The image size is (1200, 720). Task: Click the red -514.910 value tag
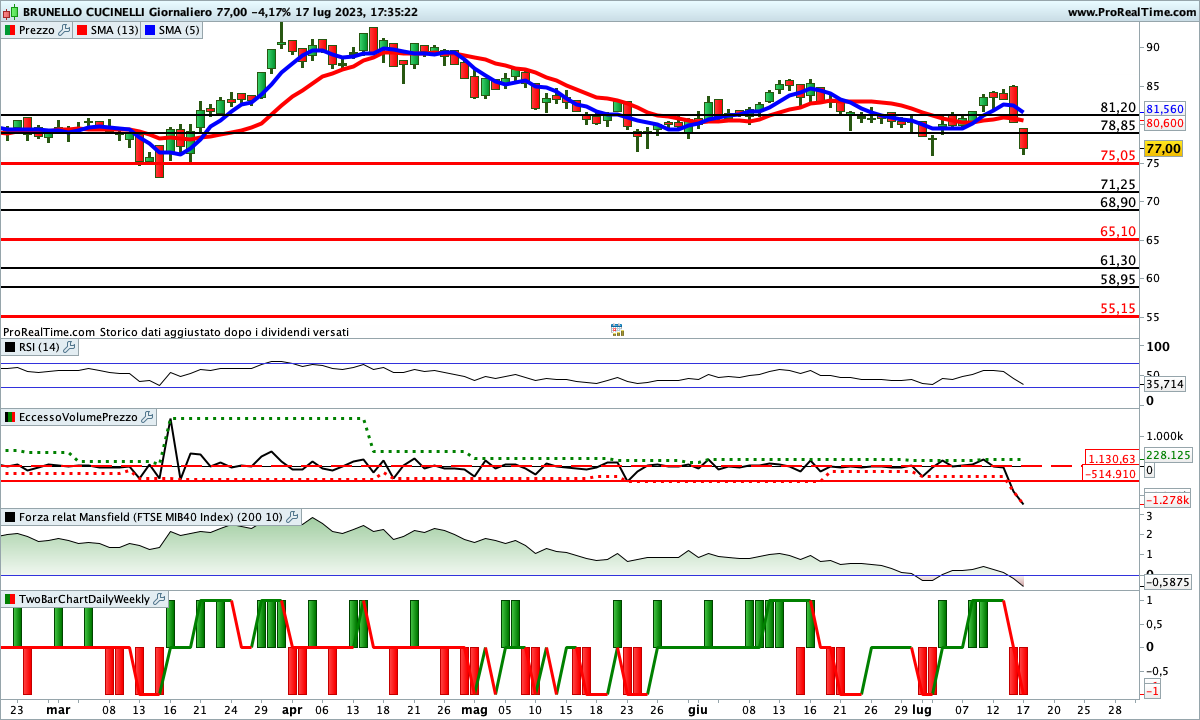(1110, 473)
